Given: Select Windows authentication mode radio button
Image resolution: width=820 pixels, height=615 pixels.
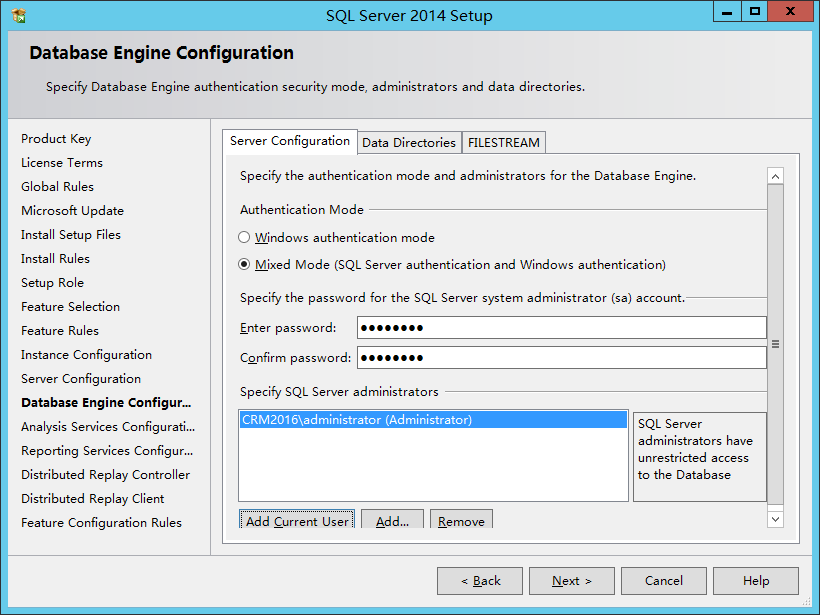Looking at the screenshot, I should (x=244, y=237).
